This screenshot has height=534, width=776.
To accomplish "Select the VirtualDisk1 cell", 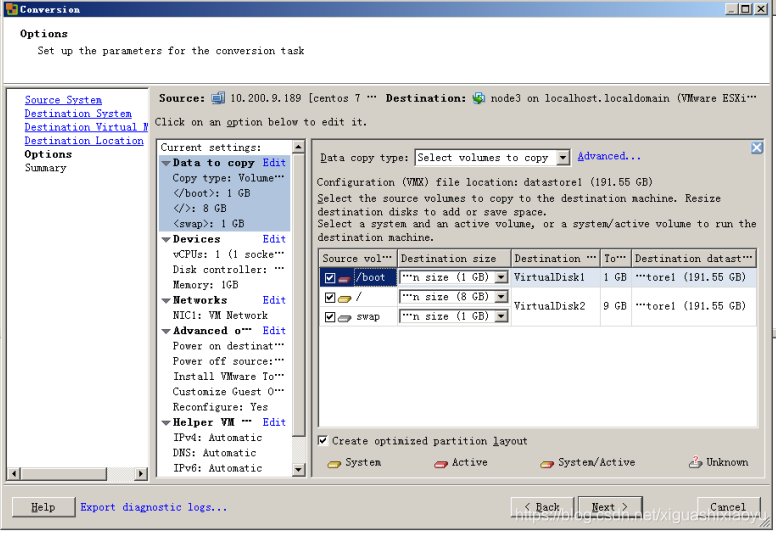I will click(x=555, y=277).
